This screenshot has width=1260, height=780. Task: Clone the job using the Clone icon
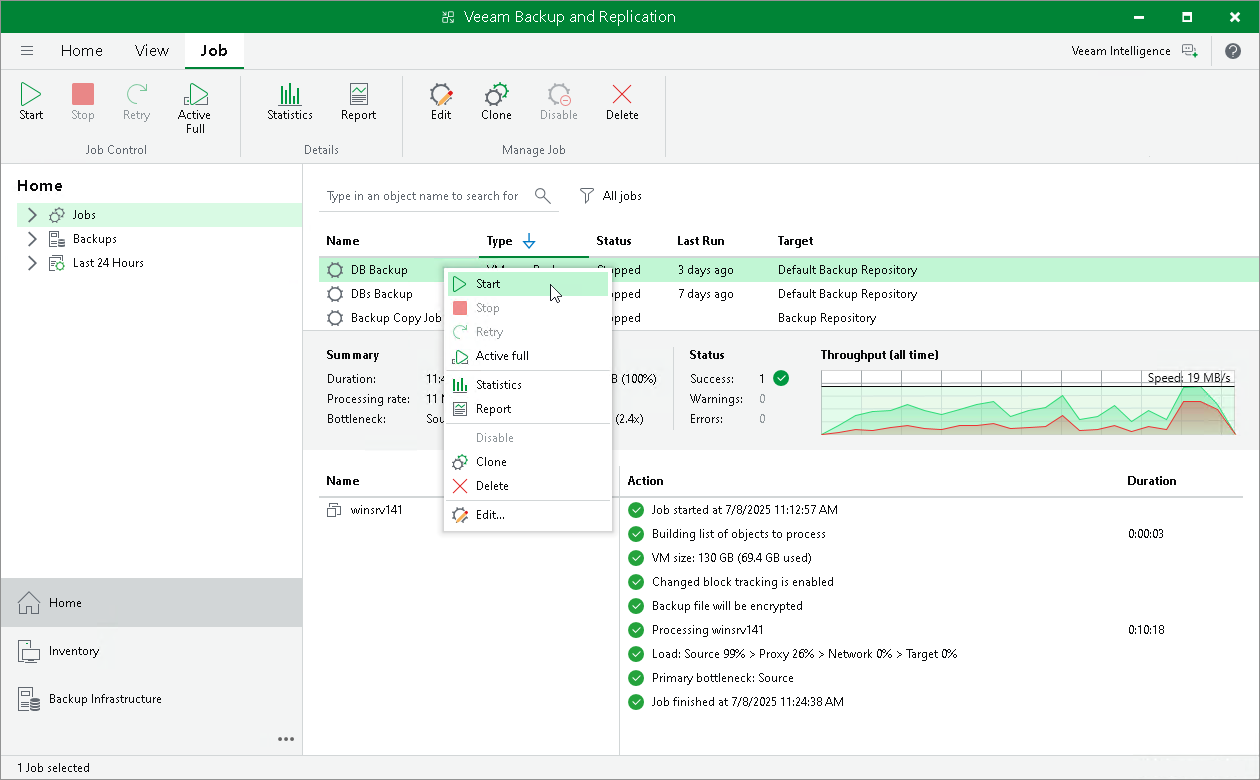point(496,100)
